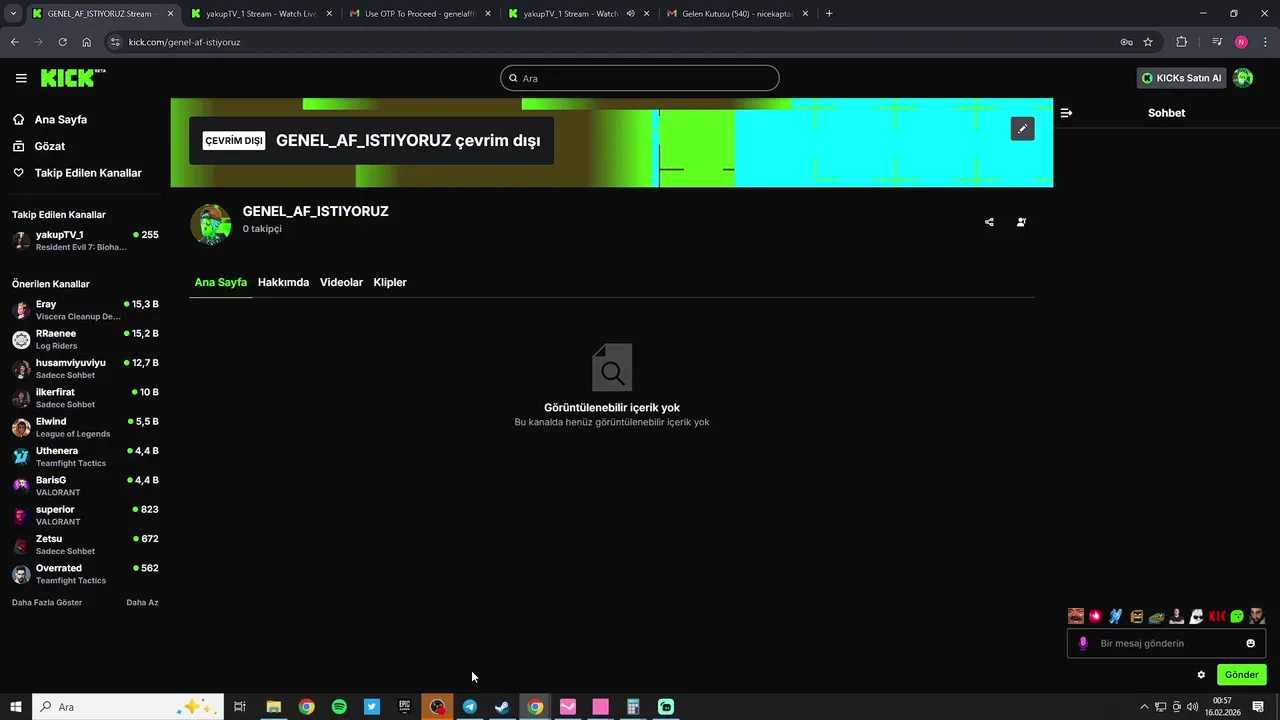The height and width of the screenshot is (720, 1280).
Task: Open Steam from taskbar
Action: click(502, 707)
